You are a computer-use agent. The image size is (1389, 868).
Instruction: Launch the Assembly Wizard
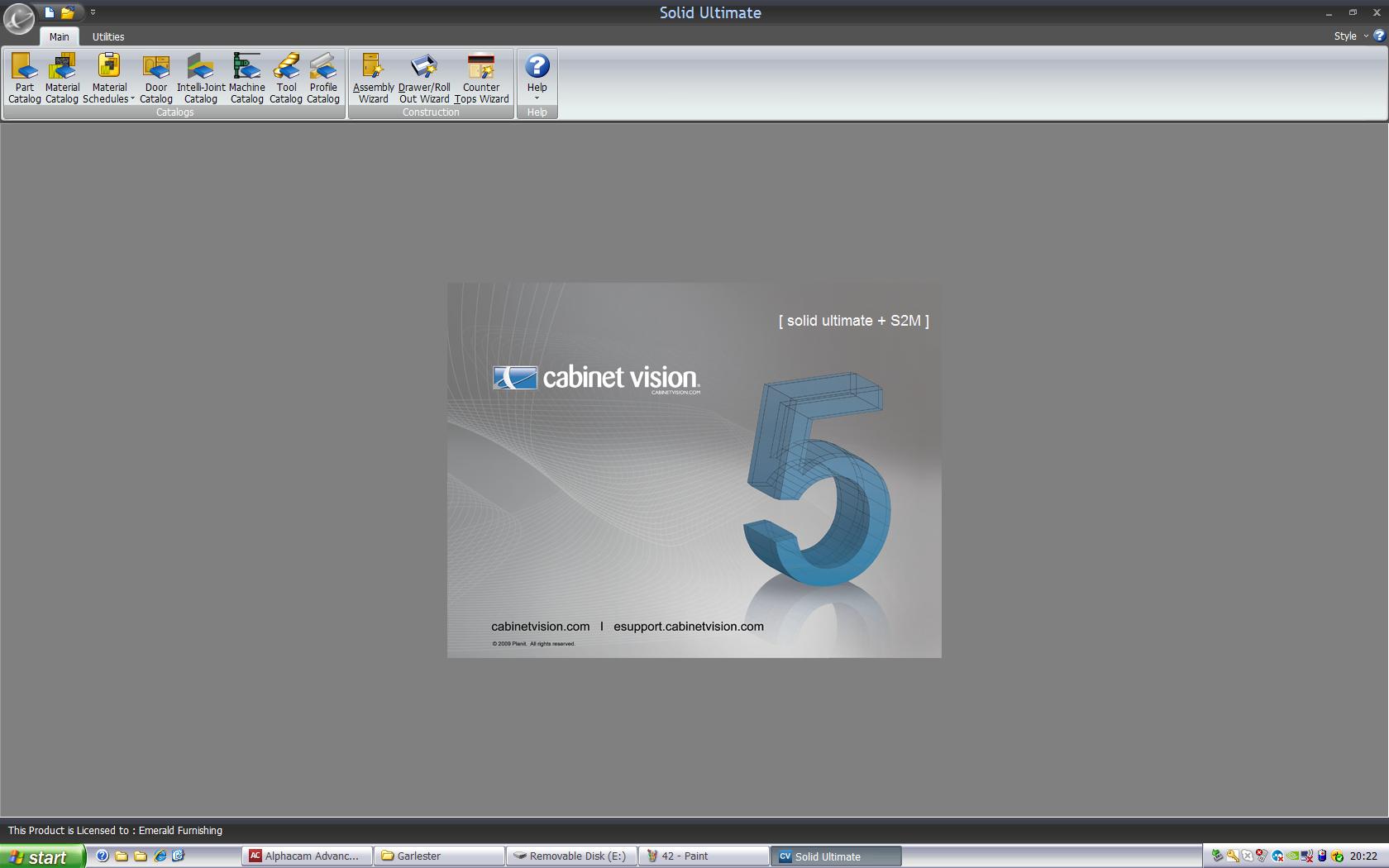373,79
